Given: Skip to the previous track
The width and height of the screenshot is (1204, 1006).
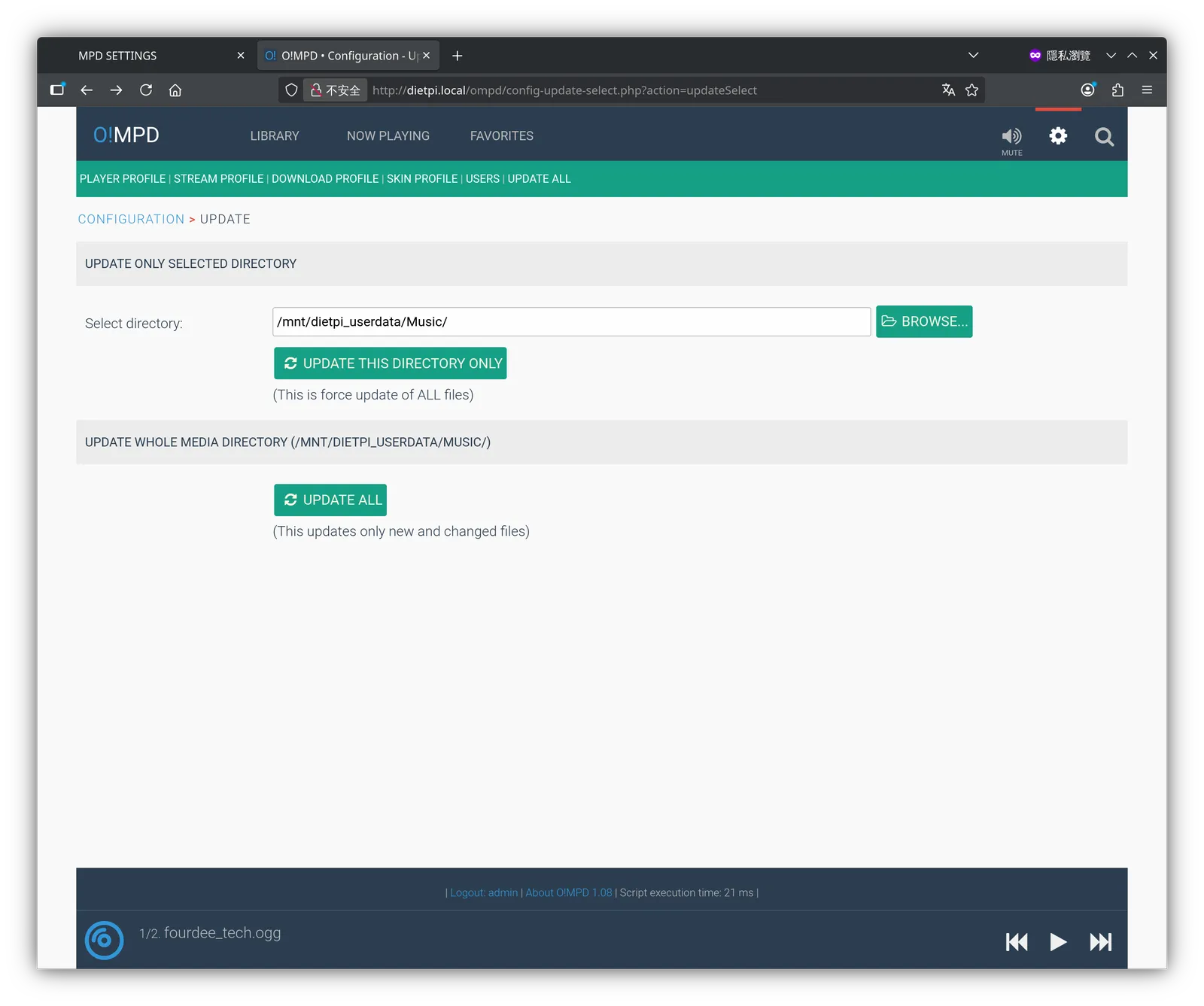Looking at the screenshot, I should click(1017, 942).
